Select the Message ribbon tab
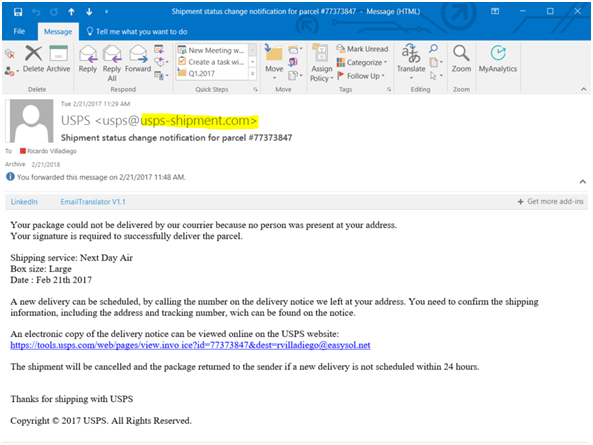The width and height of the screenshot is (593, 445). coord(58,32)
